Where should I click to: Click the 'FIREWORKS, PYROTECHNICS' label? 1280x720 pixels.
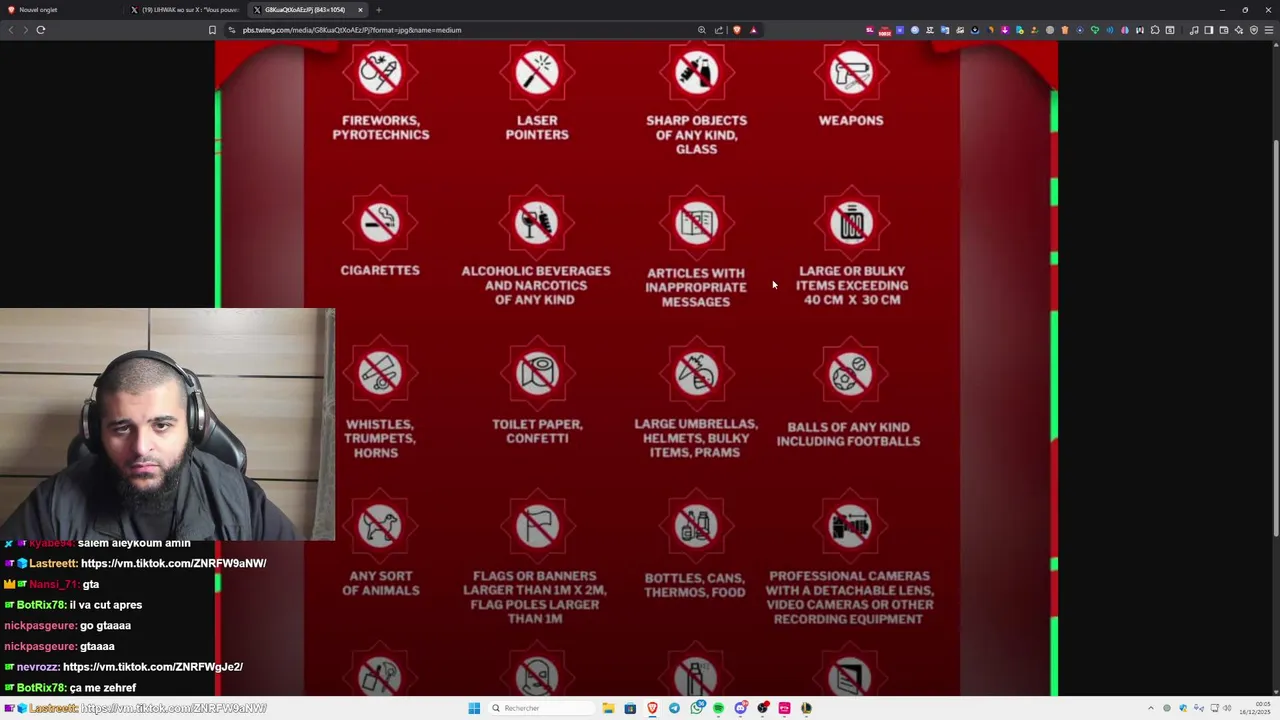(x=381, y=127)
